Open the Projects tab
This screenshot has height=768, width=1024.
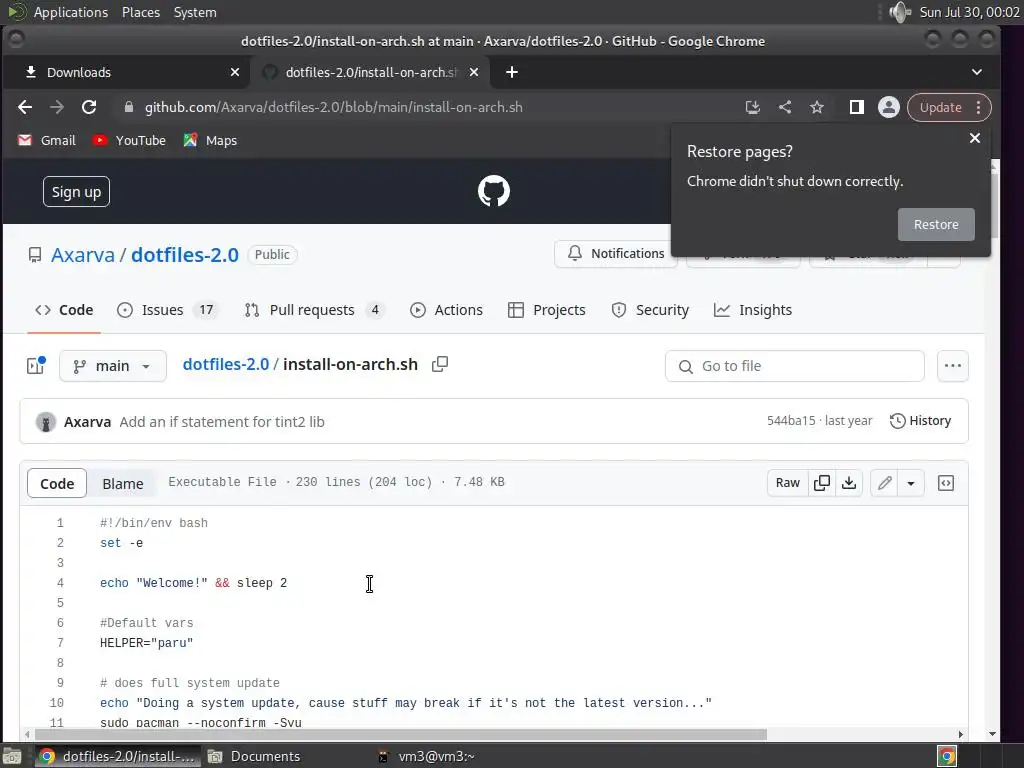[547, 310]
